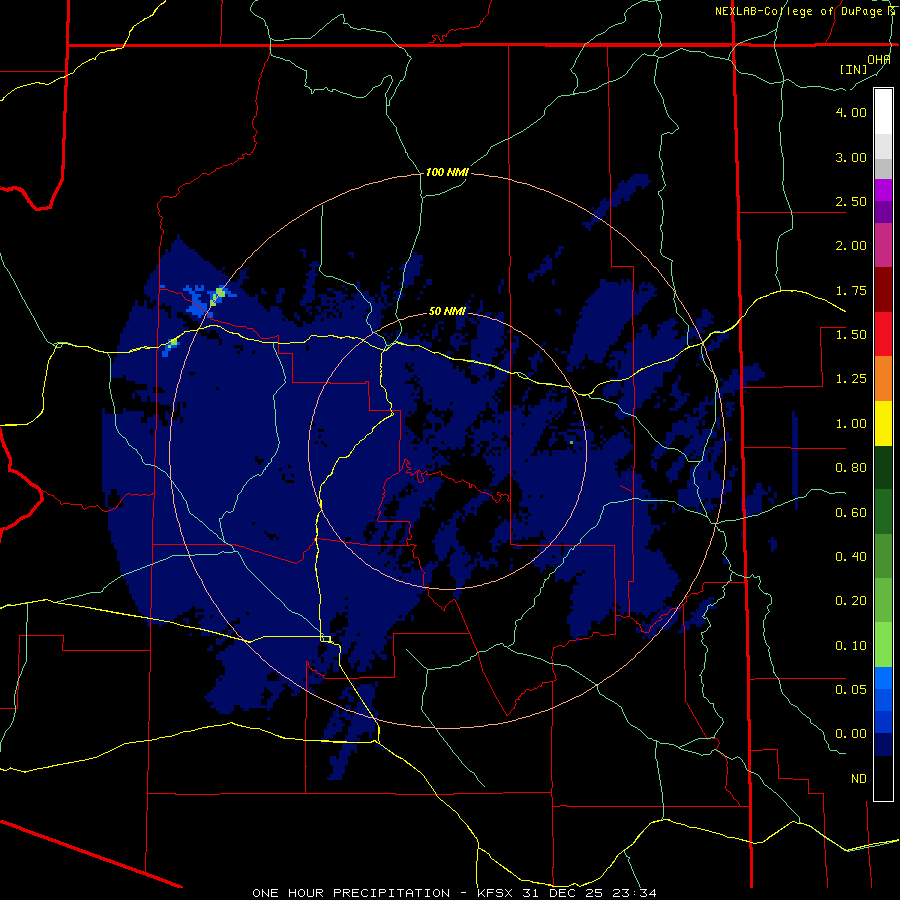Click the 1.75 legend value

click(x=851, y=290)
